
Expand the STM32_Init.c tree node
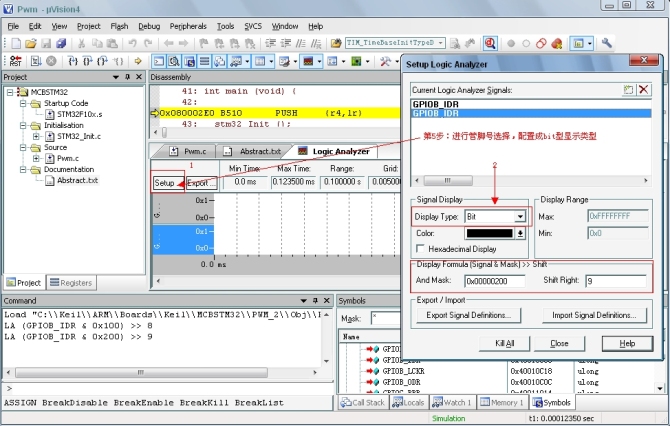pyautogui.click(x=36, y=136)
